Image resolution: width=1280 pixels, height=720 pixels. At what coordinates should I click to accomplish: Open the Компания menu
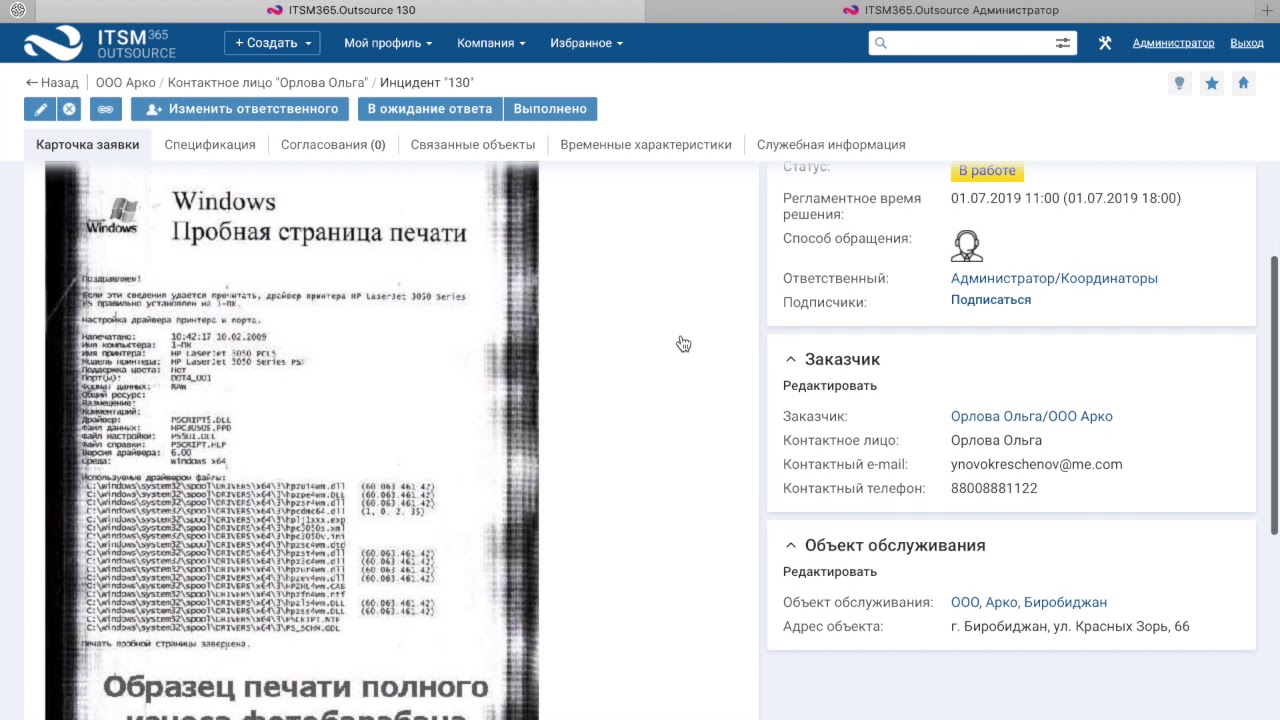[491, 43]
